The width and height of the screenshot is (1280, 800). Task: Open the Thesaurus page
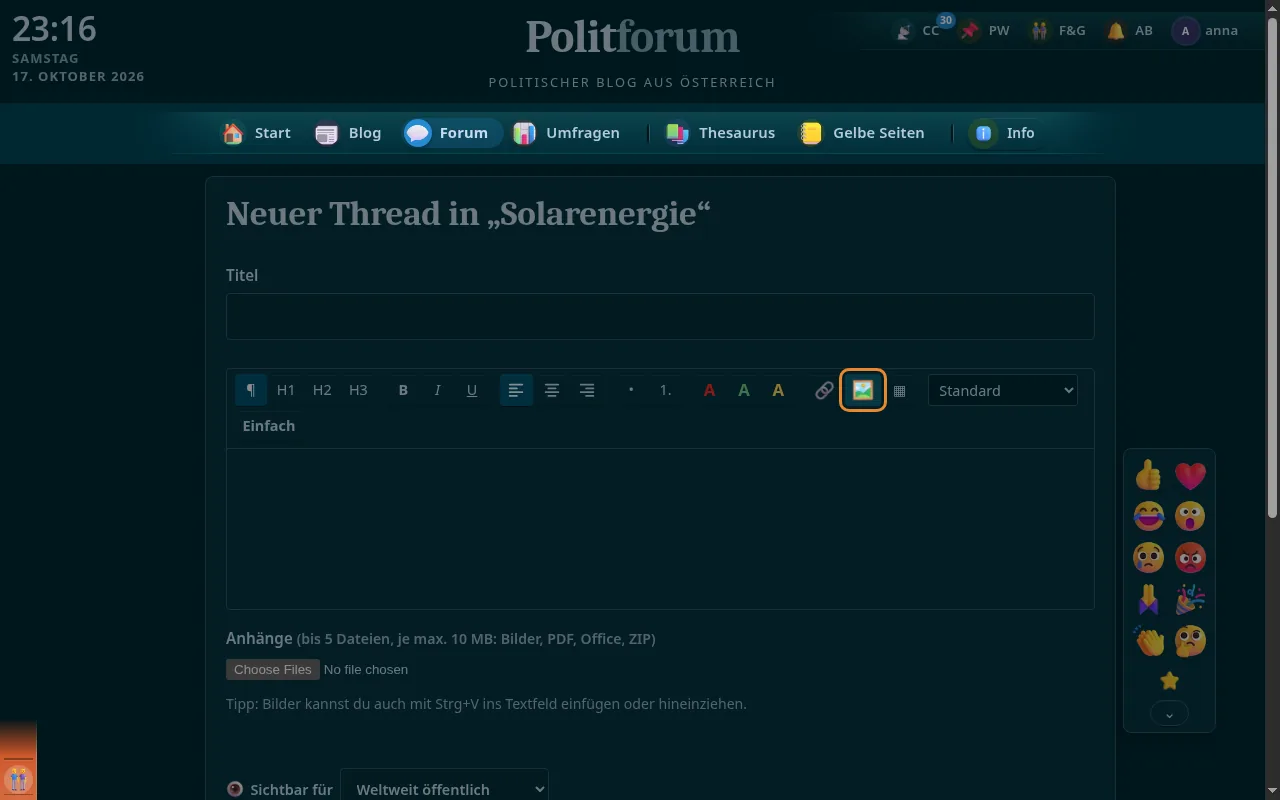click(720, 133)
